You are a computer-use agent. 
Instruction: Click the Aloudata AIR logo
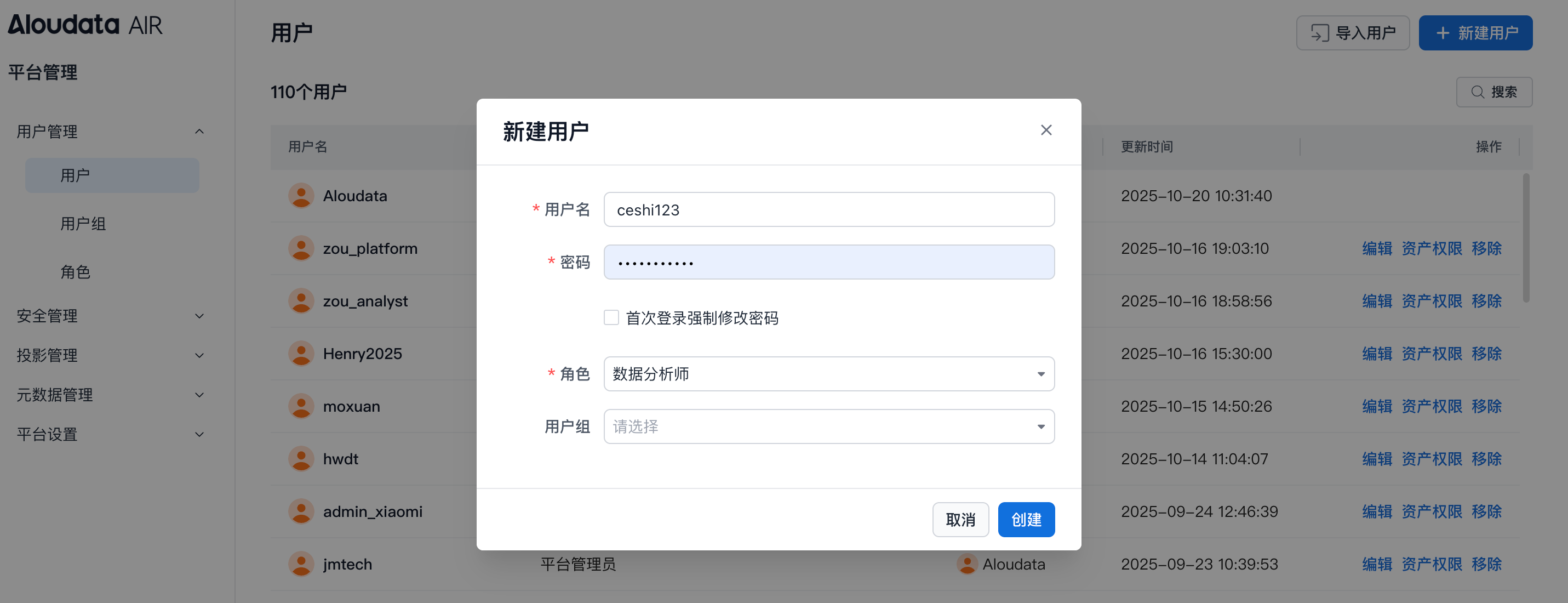point(85,25)
